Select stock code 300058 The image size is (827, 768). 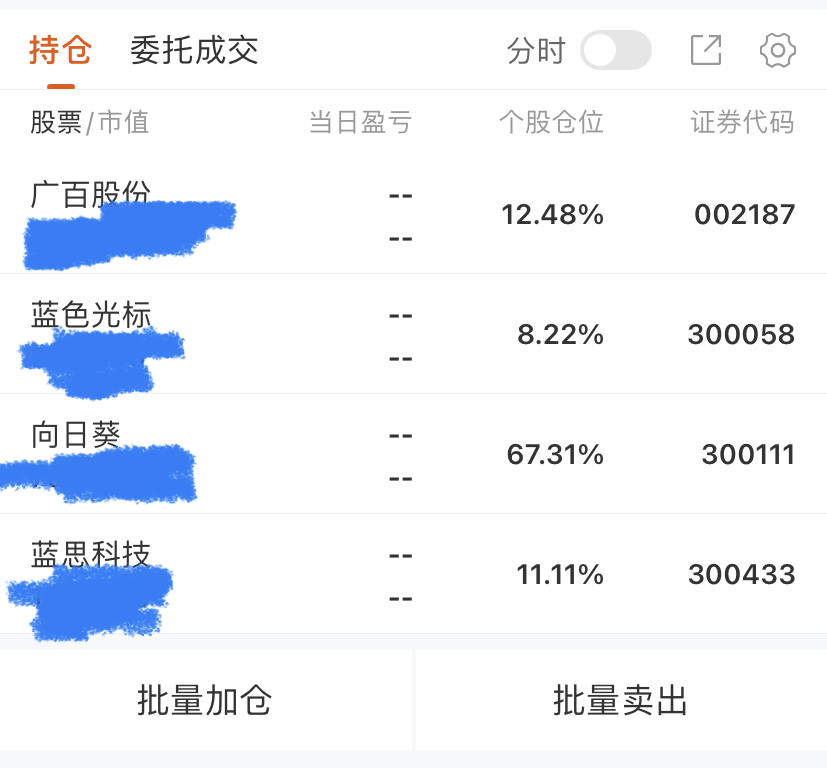coord(741,334)
